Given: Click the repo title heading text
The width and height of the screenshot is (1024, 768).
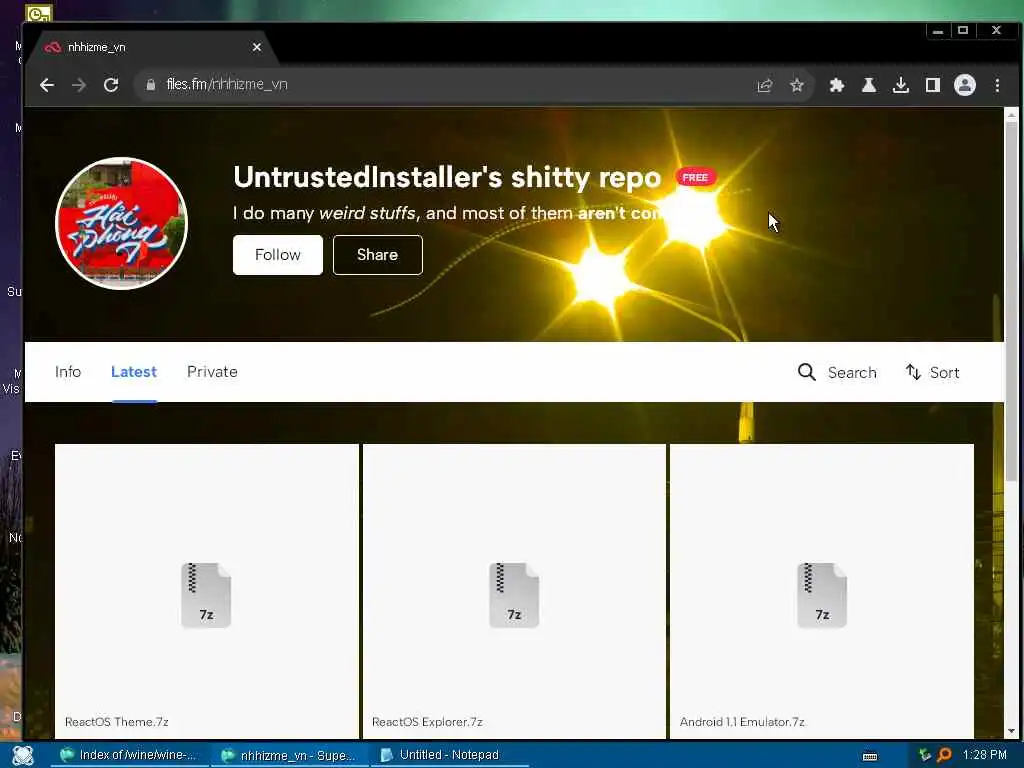Looking at the screenshot, I should [447, 178].
